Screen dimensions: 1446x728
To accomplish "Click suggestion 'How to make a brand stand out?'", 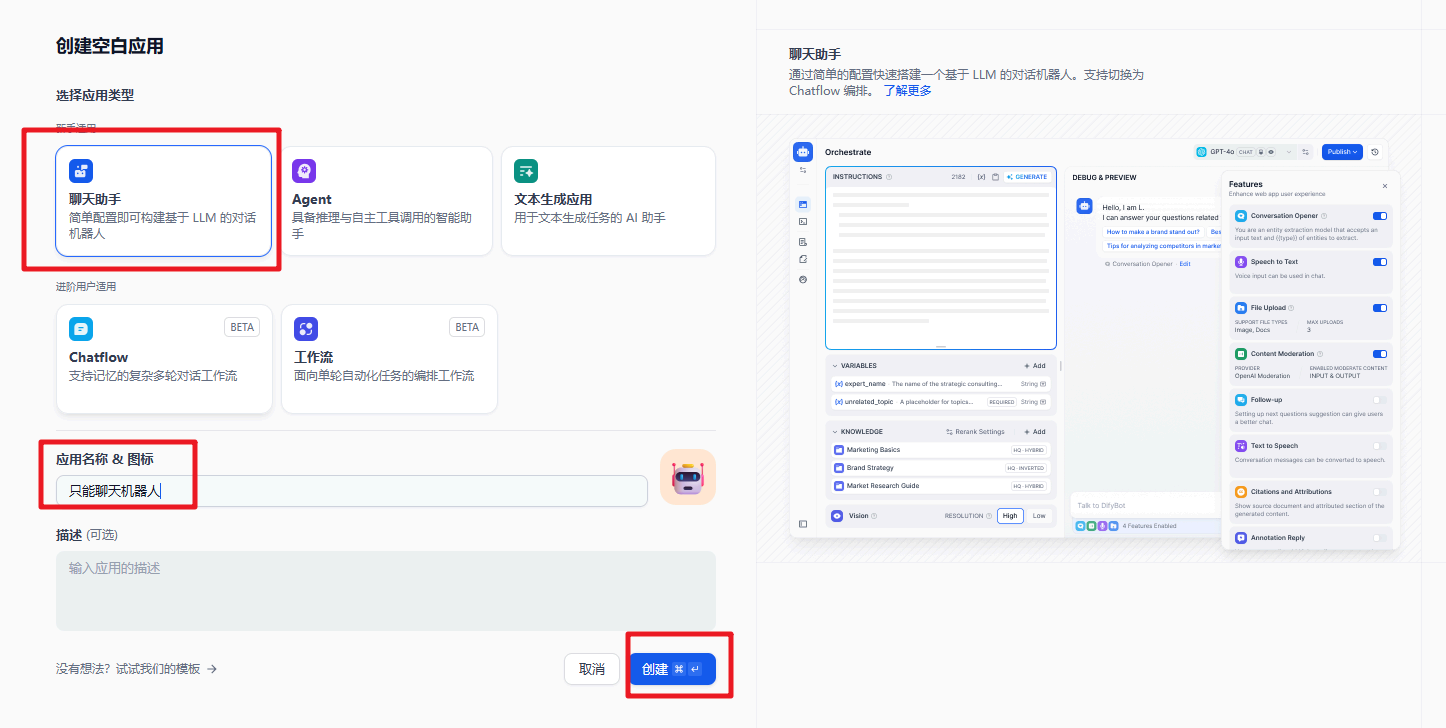I will point(1153,232).
